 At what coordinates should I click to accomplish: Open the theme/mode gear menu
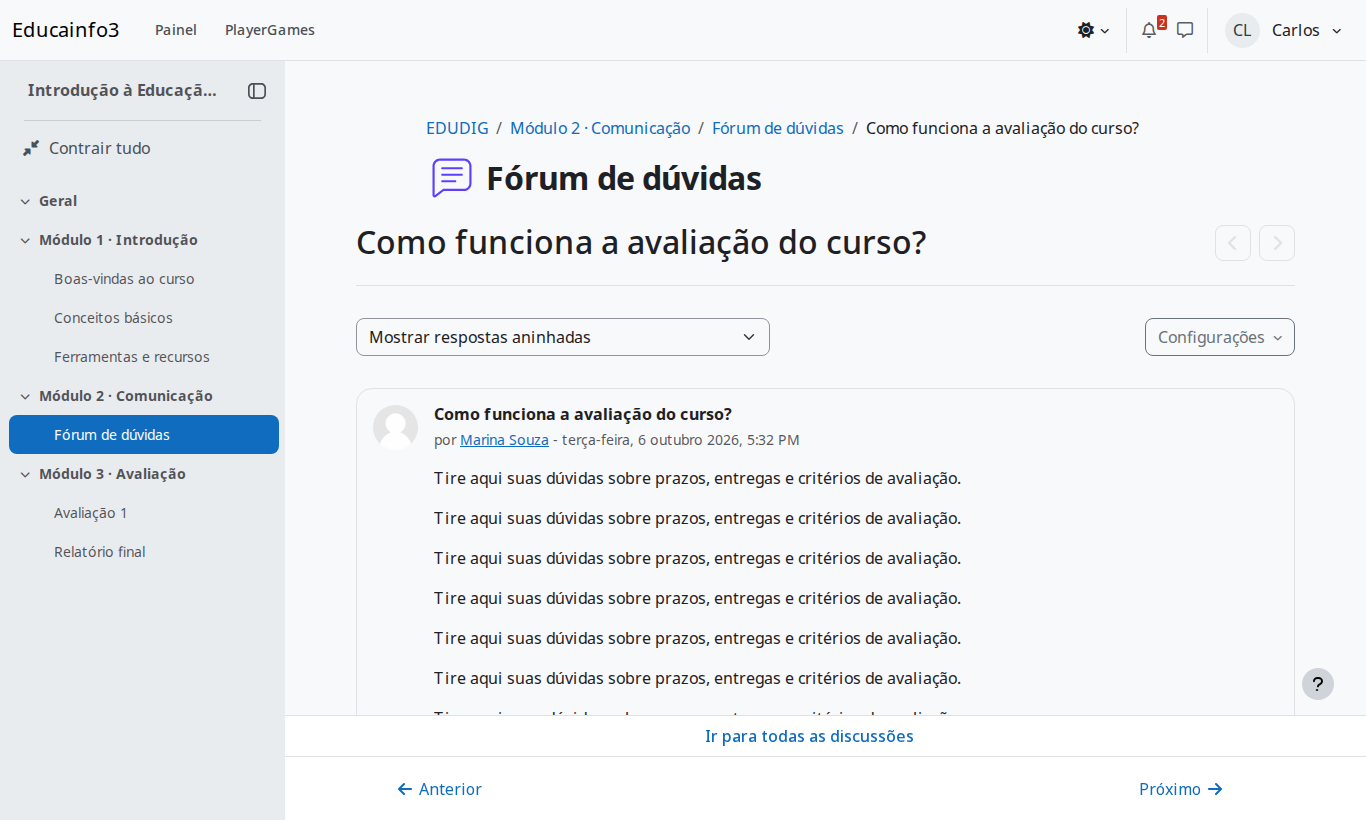pyautogui.click(x=1093, y=30)
